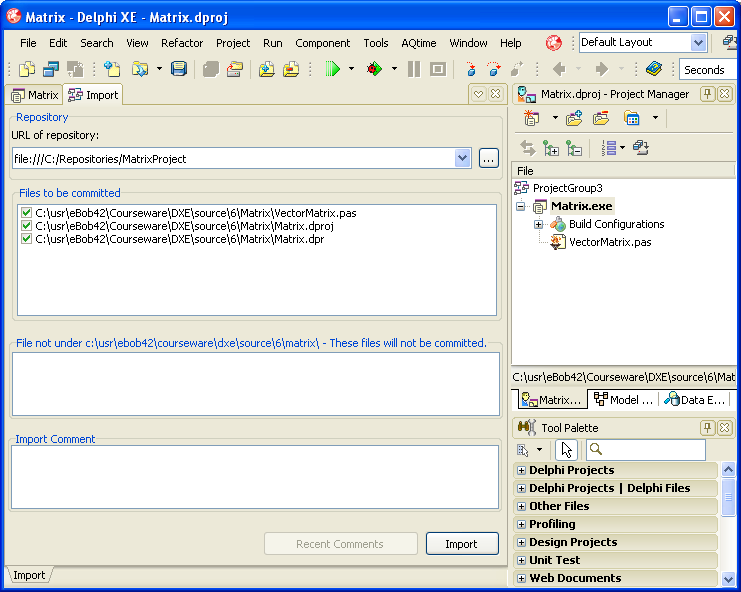Viewport: 741px width, 592px height.
Task: Click the Import button
Action: pos(462,544)
